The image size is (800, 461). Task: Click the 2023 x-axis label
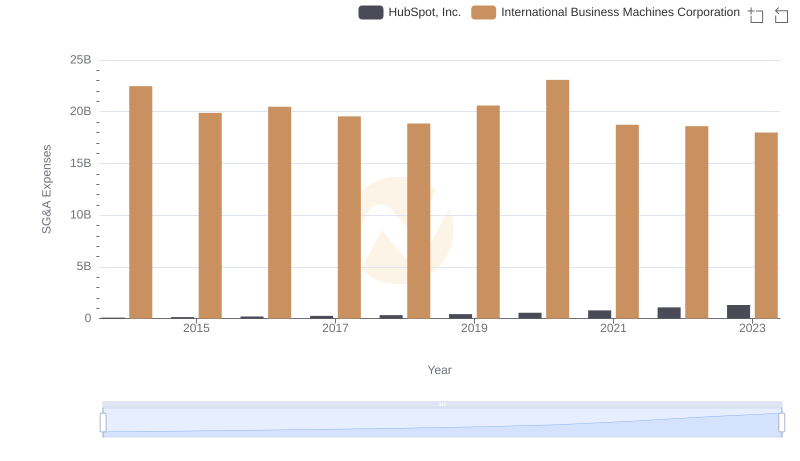pyautogui.click(x=752, y=328)
